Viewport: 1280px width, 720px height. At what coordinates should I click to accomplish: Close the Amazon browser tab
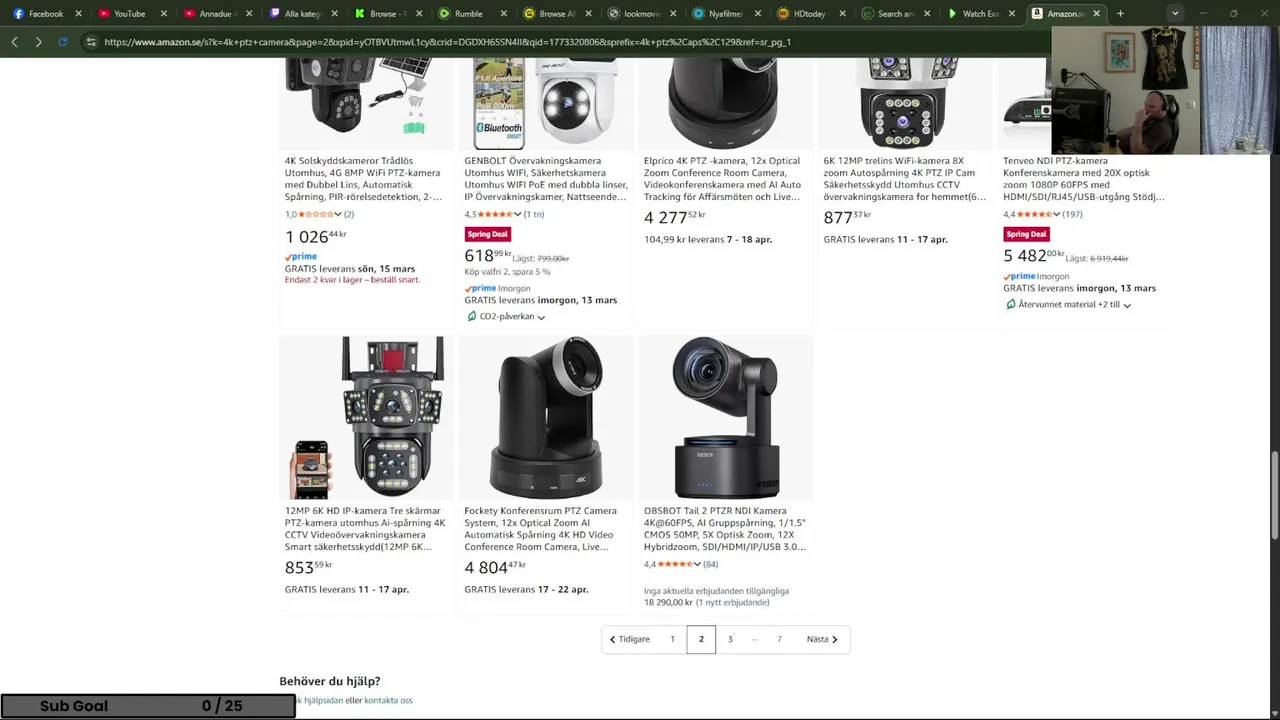click(x=1097, y=14)
